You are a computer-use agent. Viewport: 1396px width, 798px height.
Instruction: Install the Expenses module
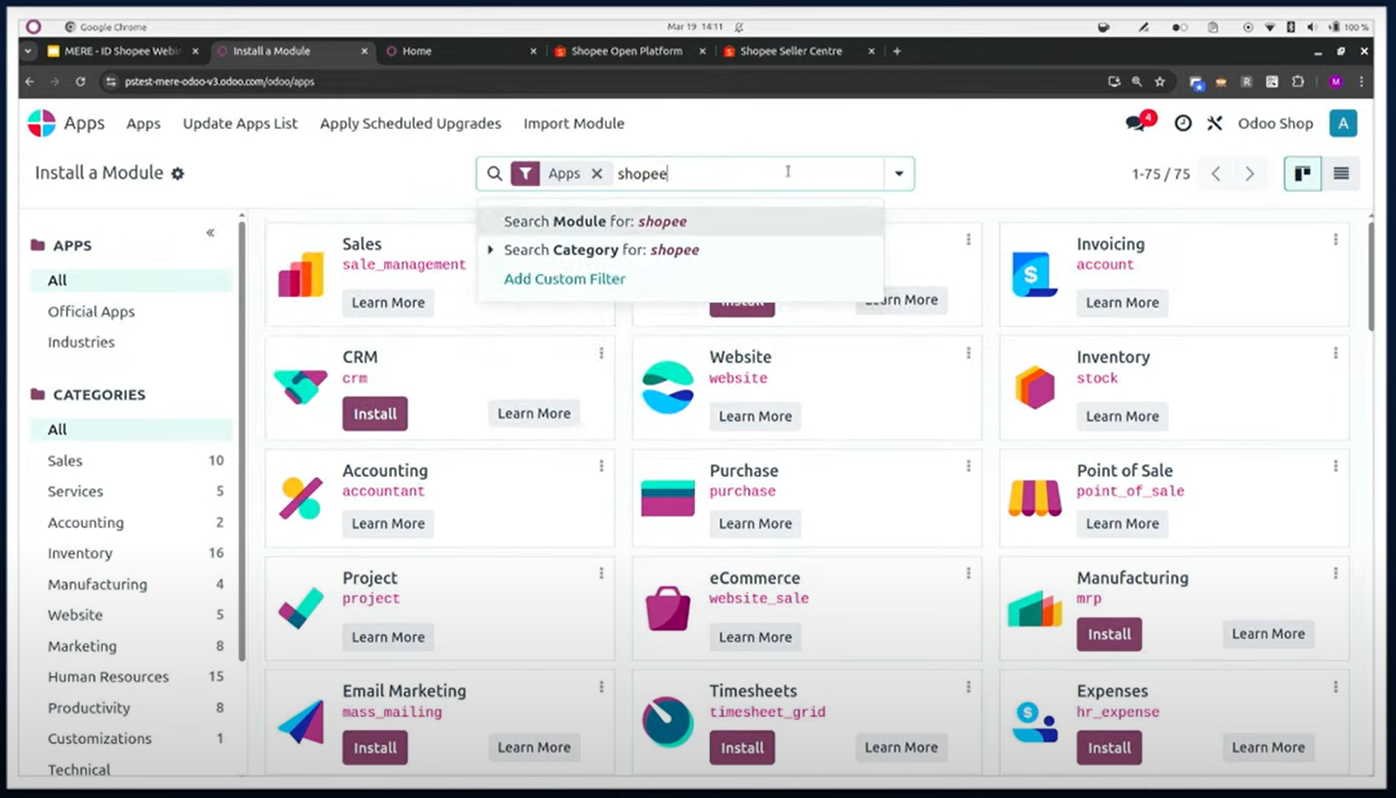click(x=1109, y=747)
